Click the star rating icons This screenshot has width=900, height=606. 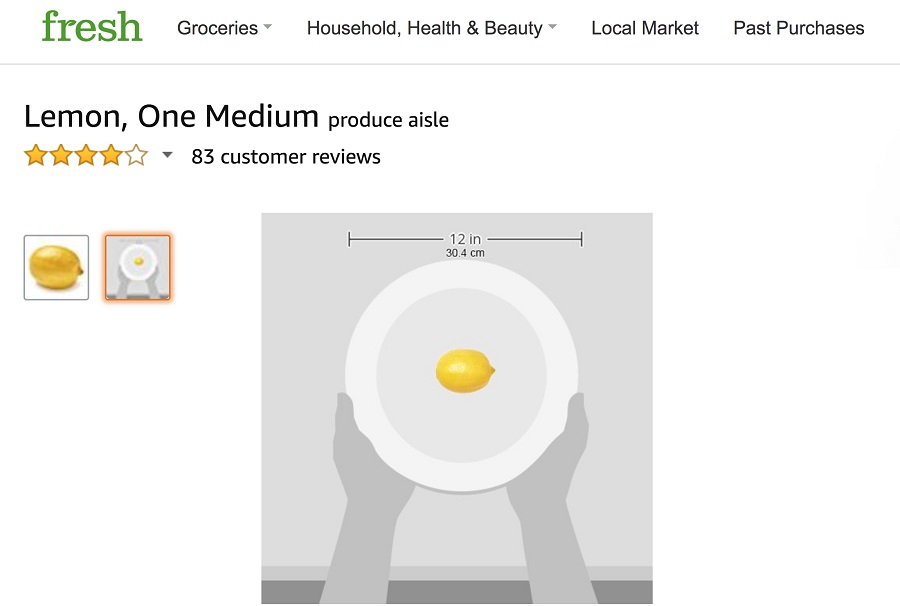tap(86, 156)
